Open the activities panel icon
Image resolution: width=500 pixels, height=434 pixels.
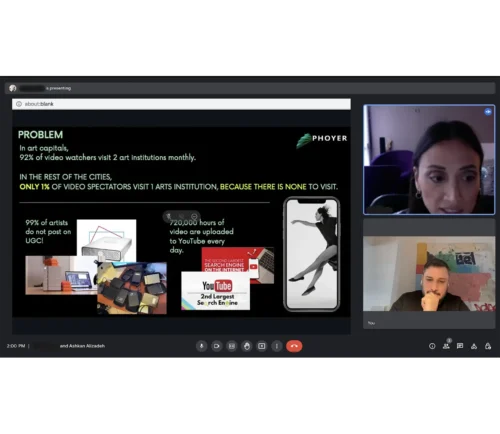474,346
